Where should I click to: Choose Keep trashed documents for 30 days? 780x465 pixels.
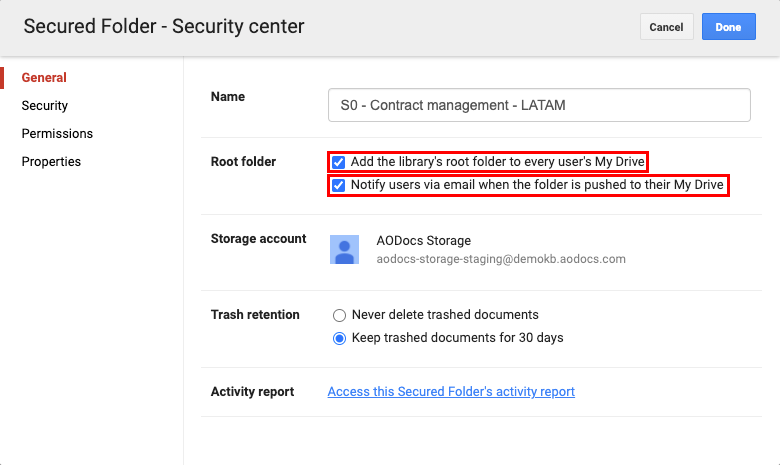[339, 338]
